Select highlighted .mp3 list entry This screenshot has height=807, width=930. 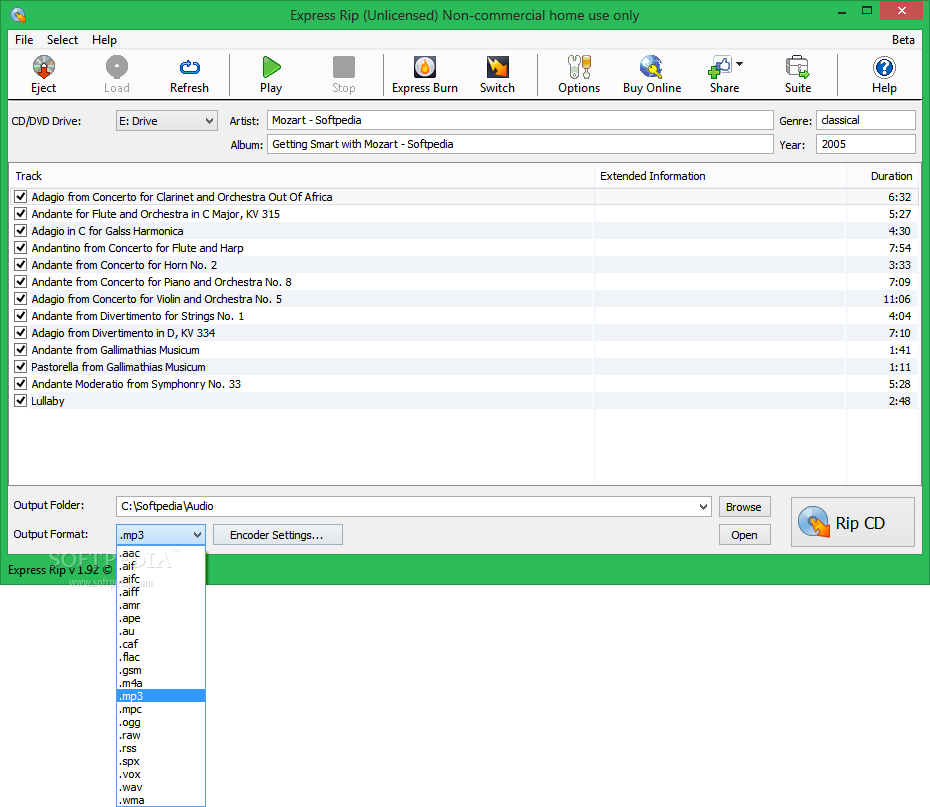pyautogui.click(x=161, y=696)
